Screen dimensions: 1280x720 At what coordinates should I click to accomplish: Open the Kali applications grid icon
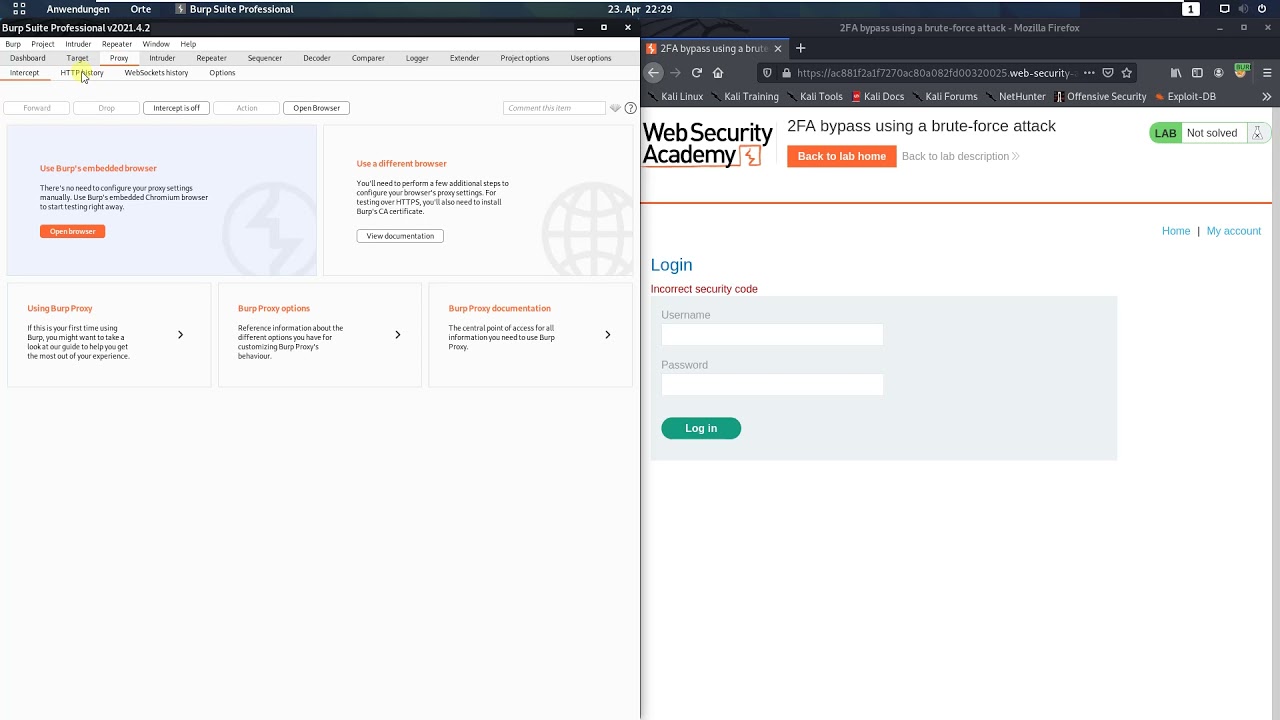[x=19, y=9]
